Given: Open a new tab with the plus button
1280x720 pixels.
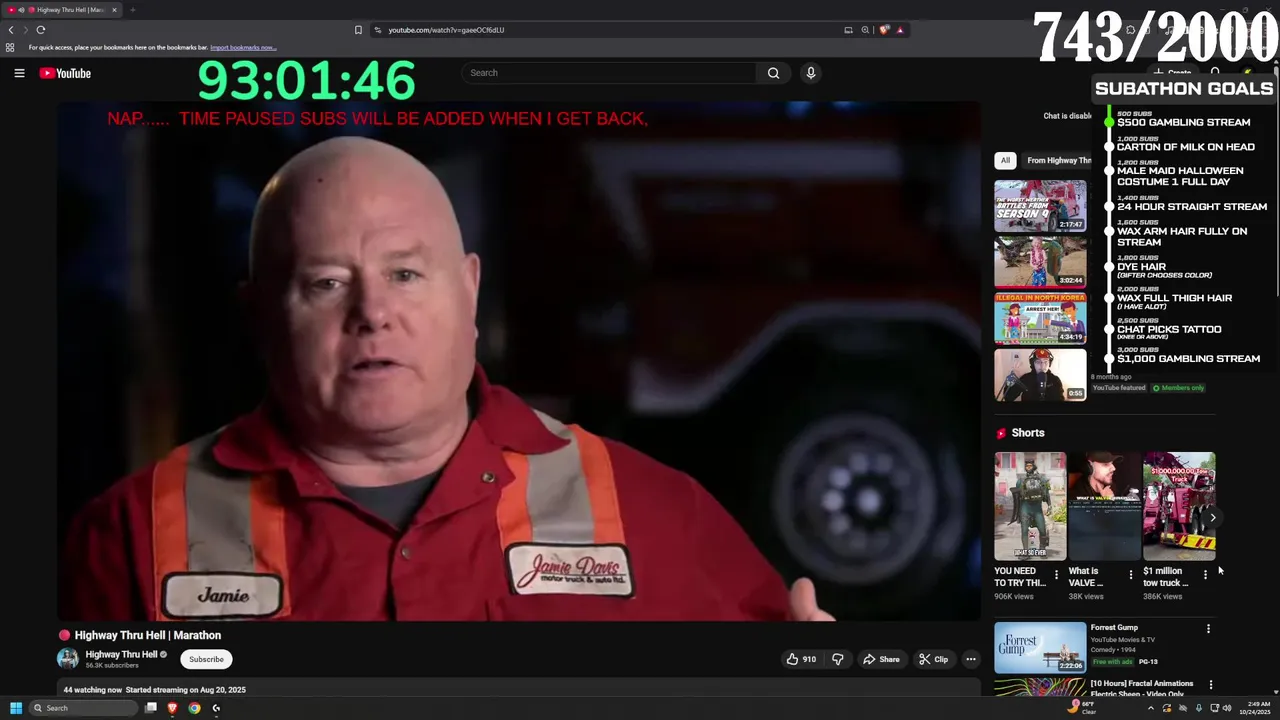Looking at the screenshot, I should tap(132, 10).
